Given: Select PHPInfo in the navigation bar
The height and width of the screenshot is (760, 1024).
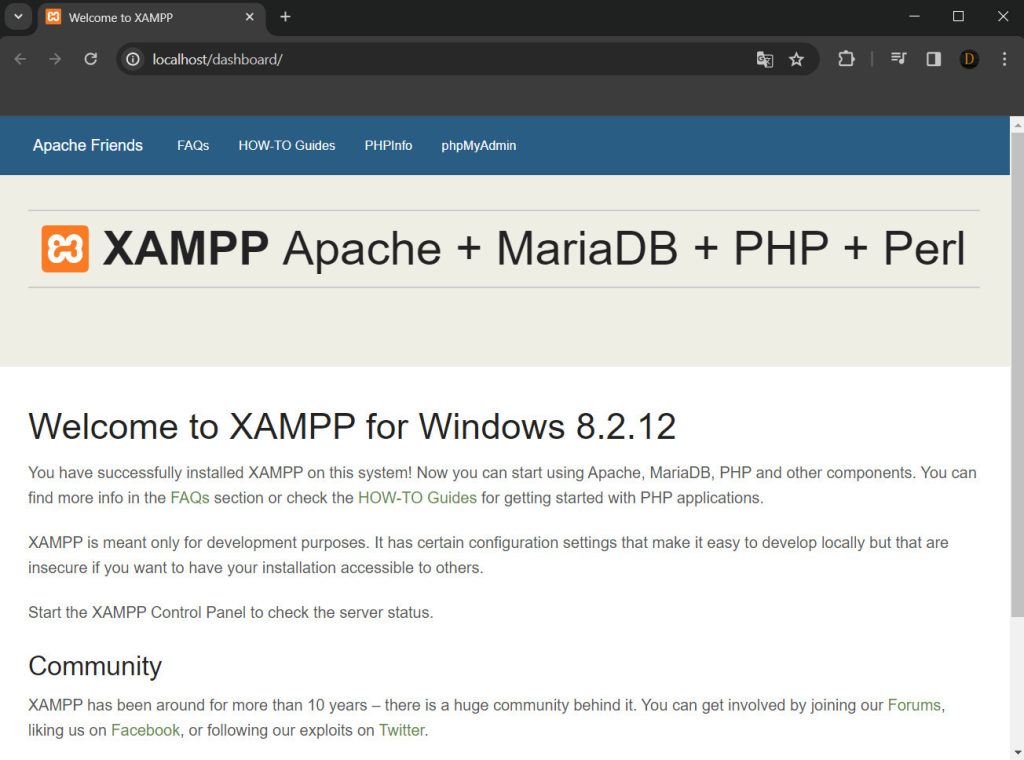Looking at the screenshot, I should click(388, 146).
